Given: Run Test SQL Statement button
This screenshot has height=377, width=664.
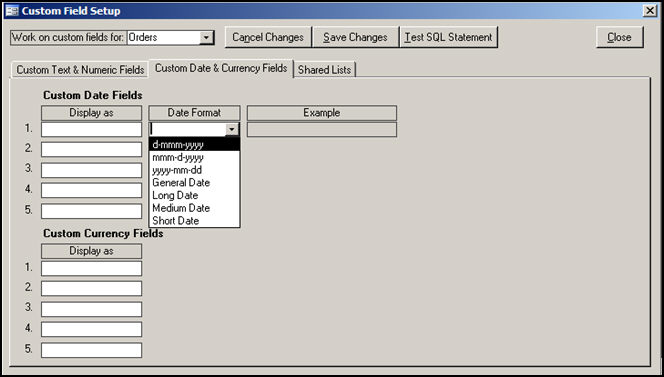Looking at the screenshot, I should click(449, 37).
